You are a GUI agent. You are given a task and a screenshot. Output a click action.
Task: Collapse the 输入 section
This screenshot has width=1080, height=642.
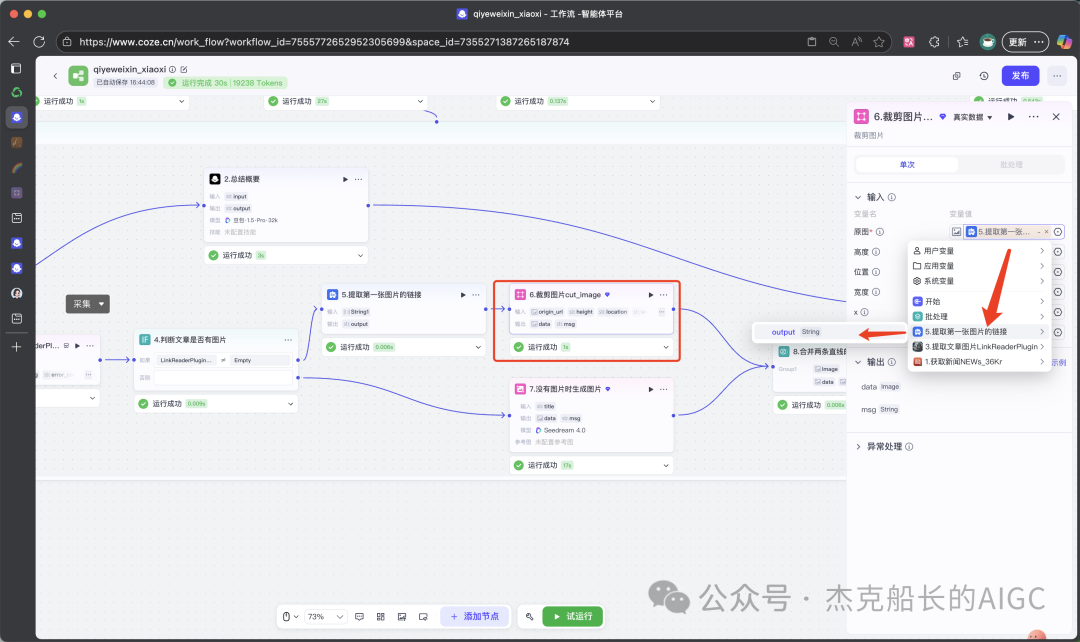click(858, 197)
